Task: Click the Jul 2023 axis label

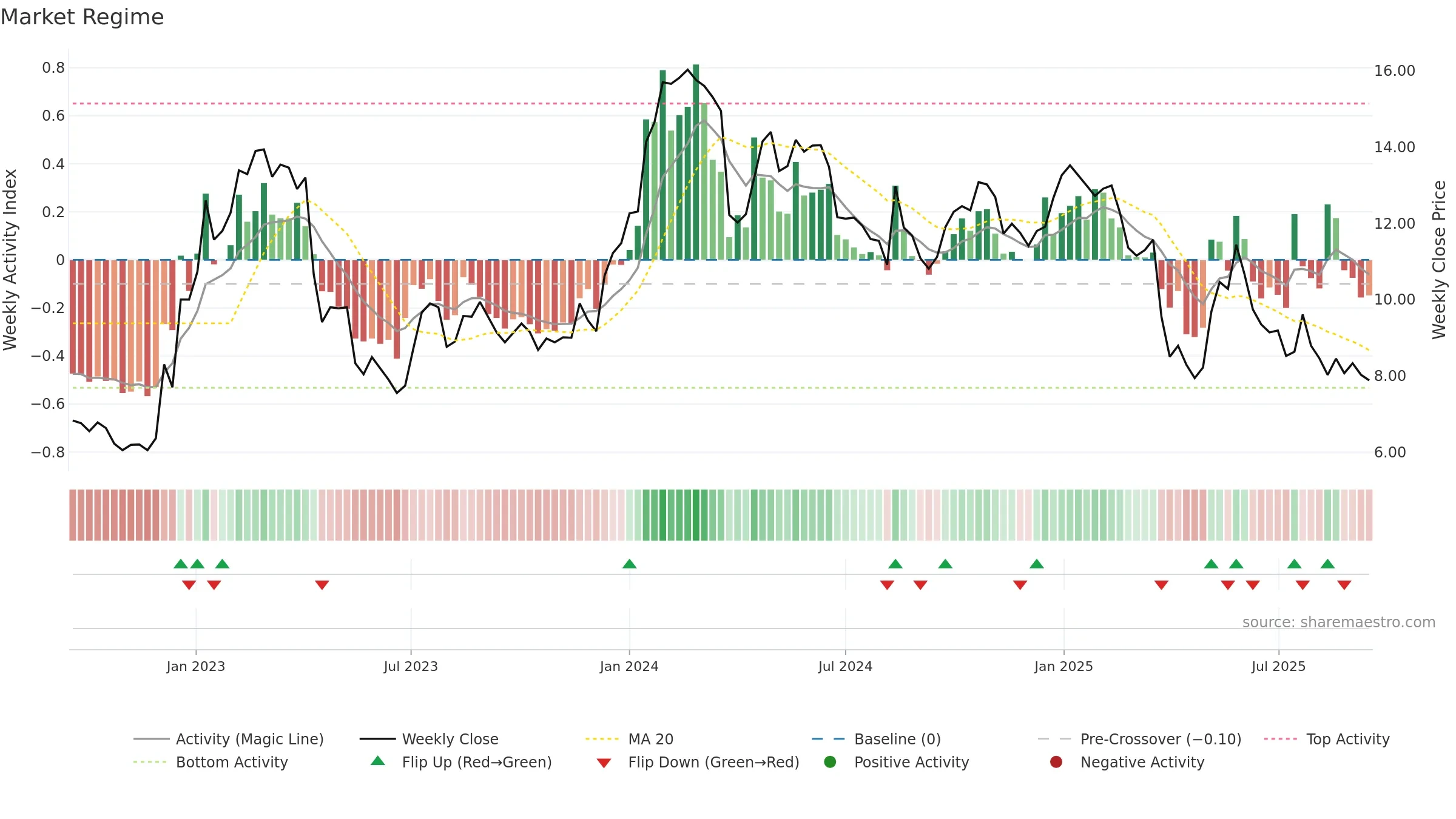Action: 411,666
